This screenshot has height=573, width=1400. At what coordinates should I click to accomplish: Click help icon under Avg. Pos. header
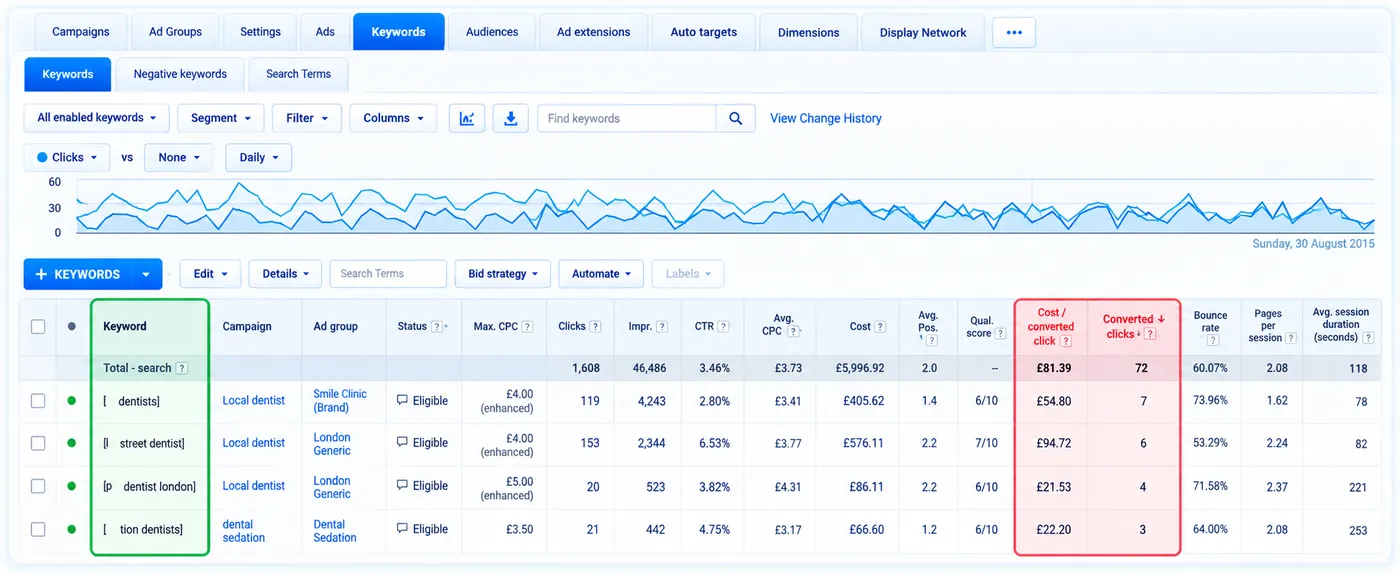[932, 340]
